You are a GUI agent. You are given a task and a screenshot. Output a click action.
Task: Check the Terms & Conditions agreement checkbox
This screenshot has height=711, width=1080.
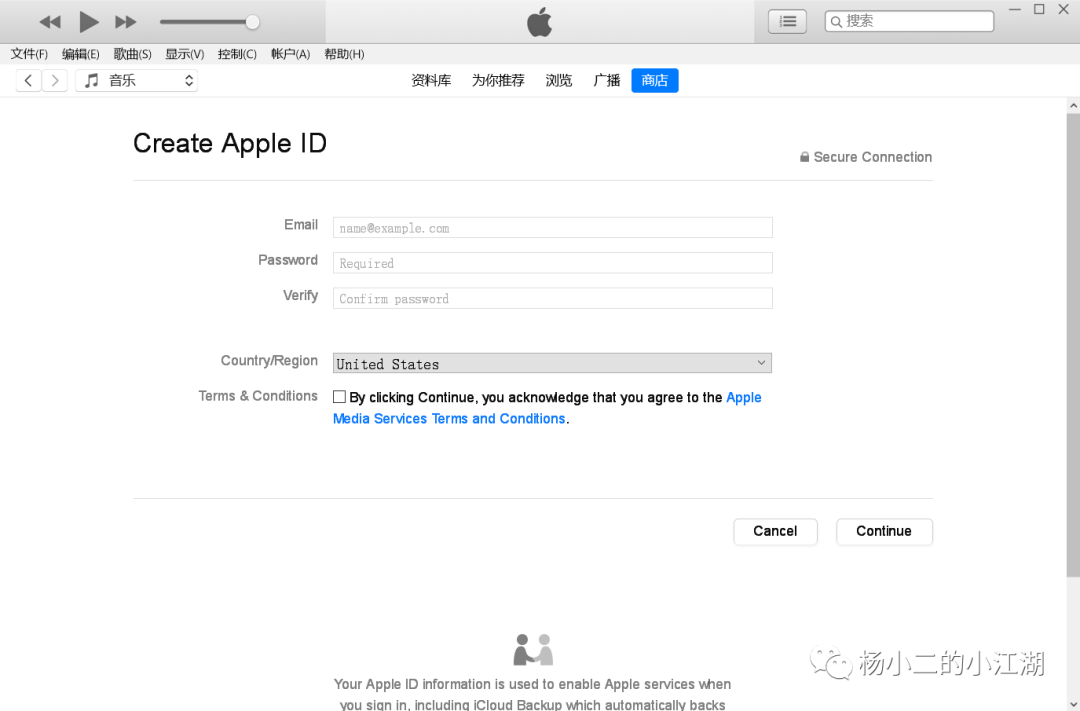pos(340,397)
